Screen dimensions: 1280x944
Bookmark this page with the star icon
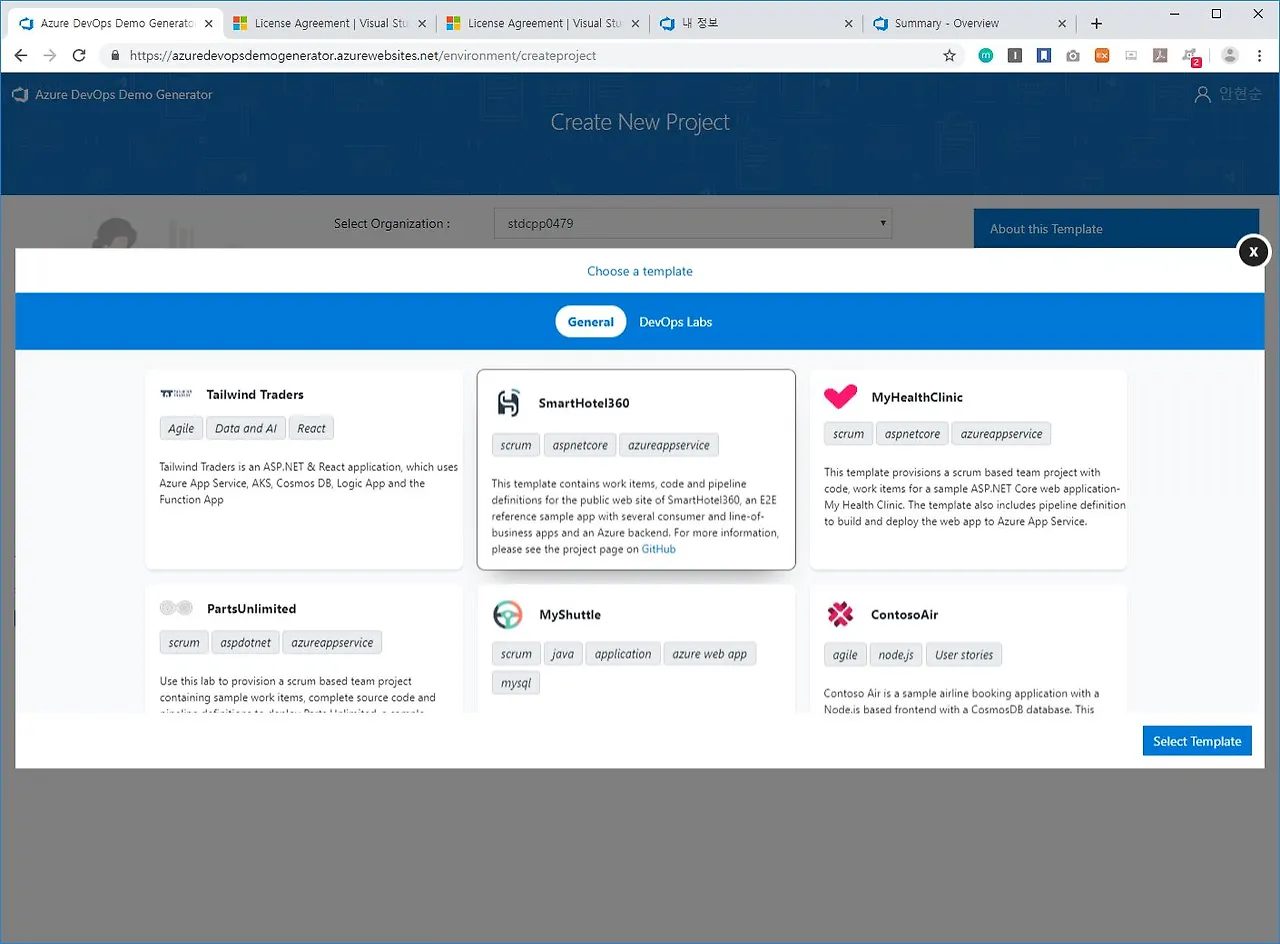[949, 56]
